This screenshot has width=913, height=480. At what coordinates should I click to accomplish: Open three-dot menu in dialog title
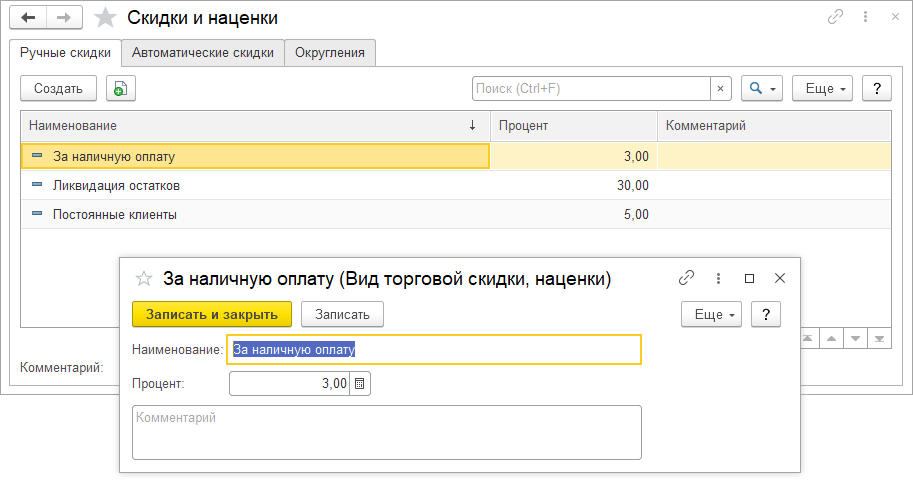pos(718,279)
